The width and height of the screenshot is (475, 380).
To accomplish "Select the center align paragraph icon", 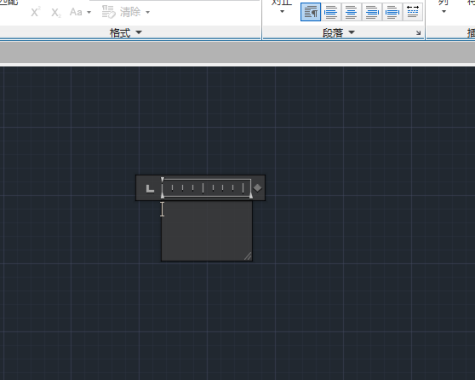I will coord(351,12).
